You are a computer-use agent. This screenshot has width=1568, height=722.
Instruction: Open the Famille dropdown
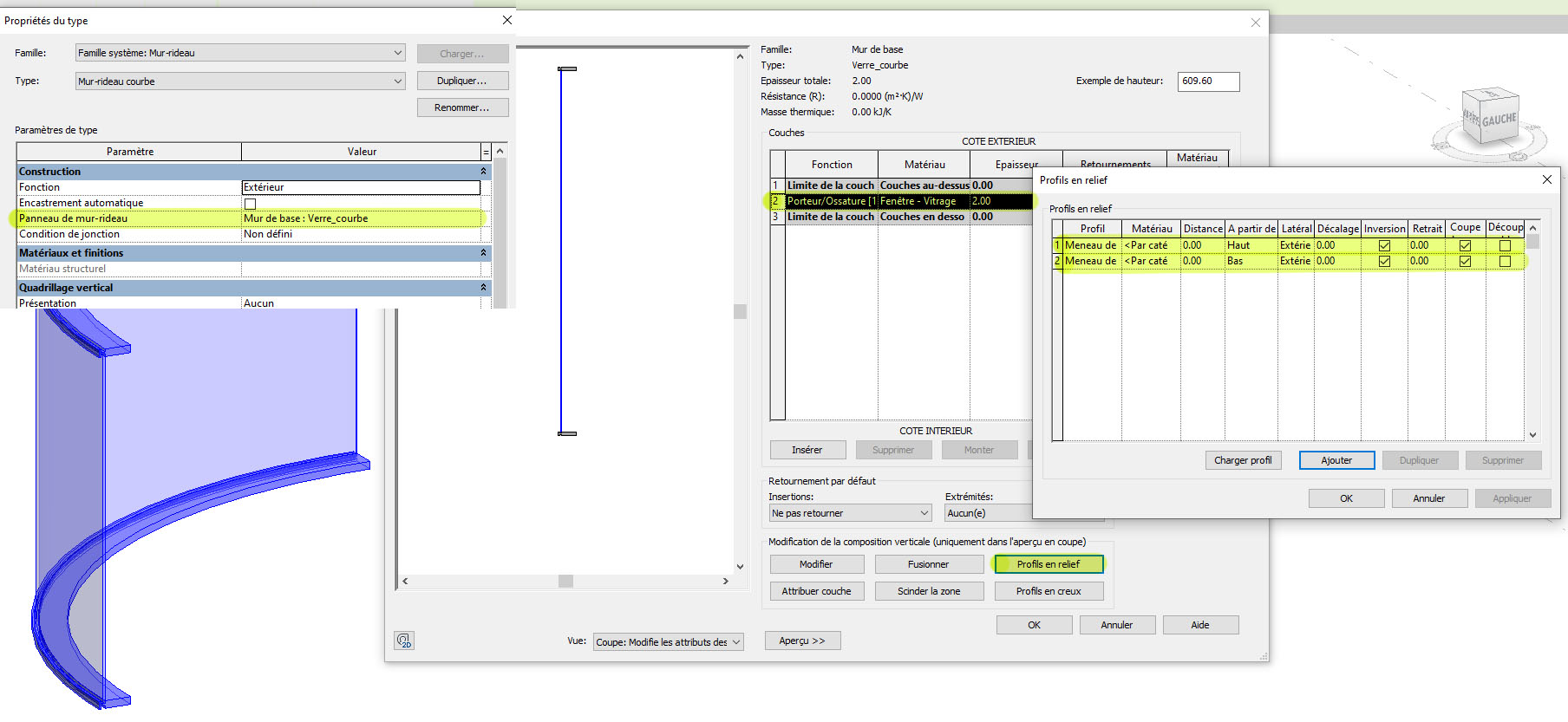240,53
